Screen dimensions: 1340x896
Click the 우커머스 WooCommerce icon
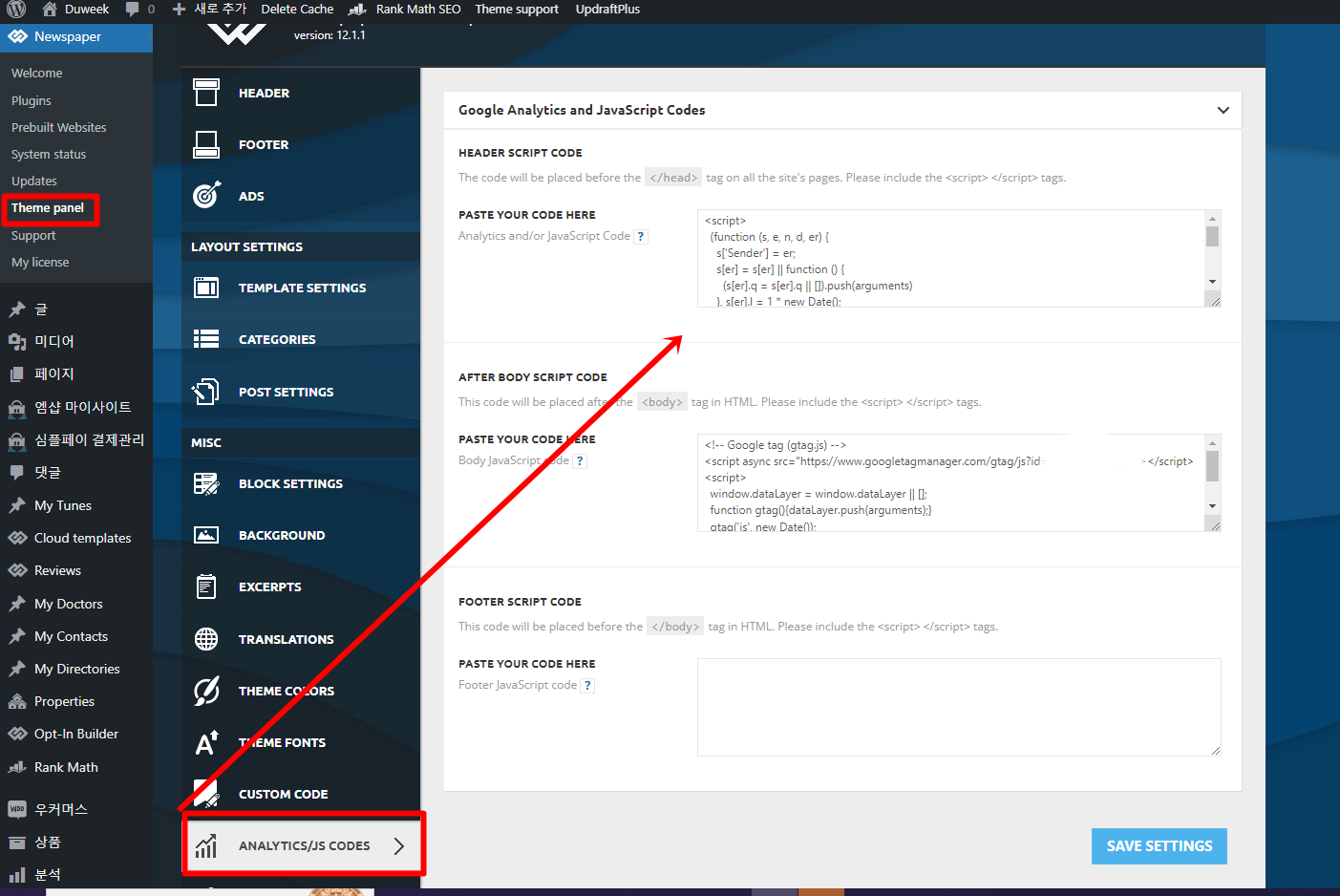tap(17, 809)
